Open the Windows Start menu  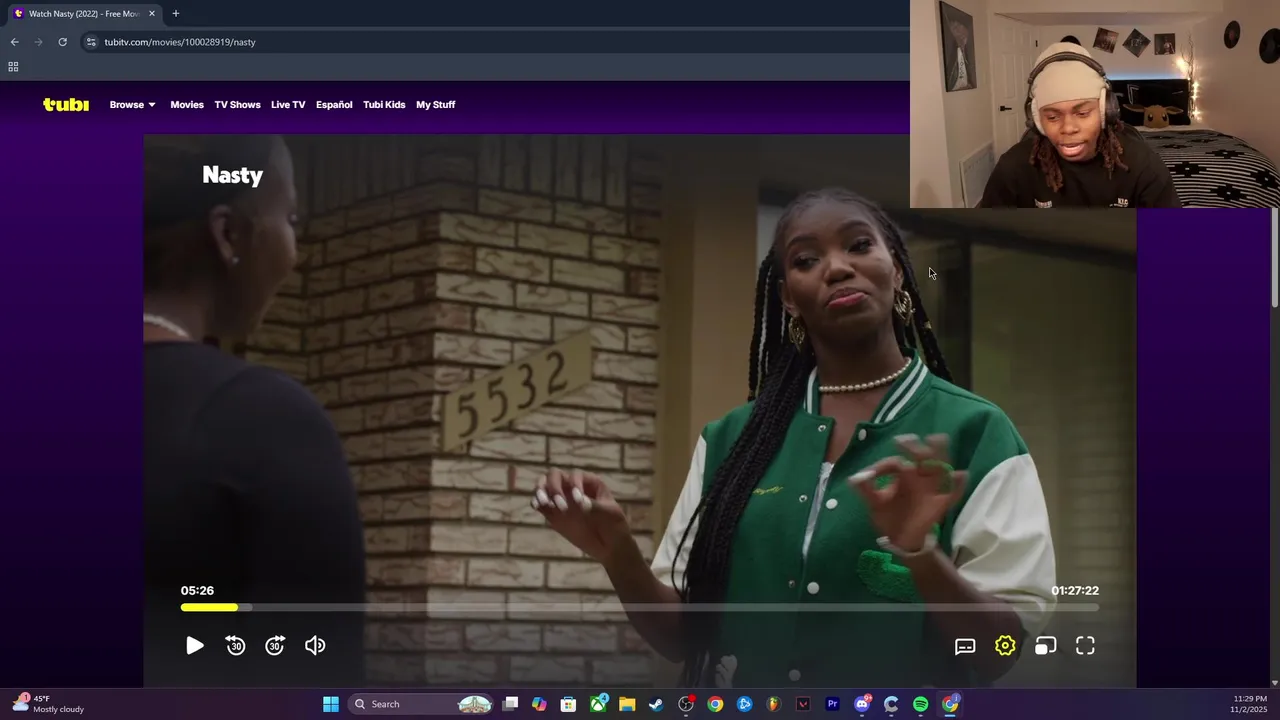pos(331,704)
